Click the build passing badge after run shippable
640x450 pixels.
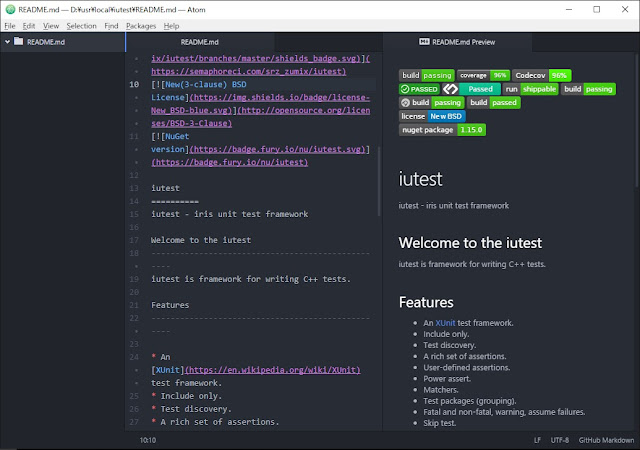[x=588, y=89]
